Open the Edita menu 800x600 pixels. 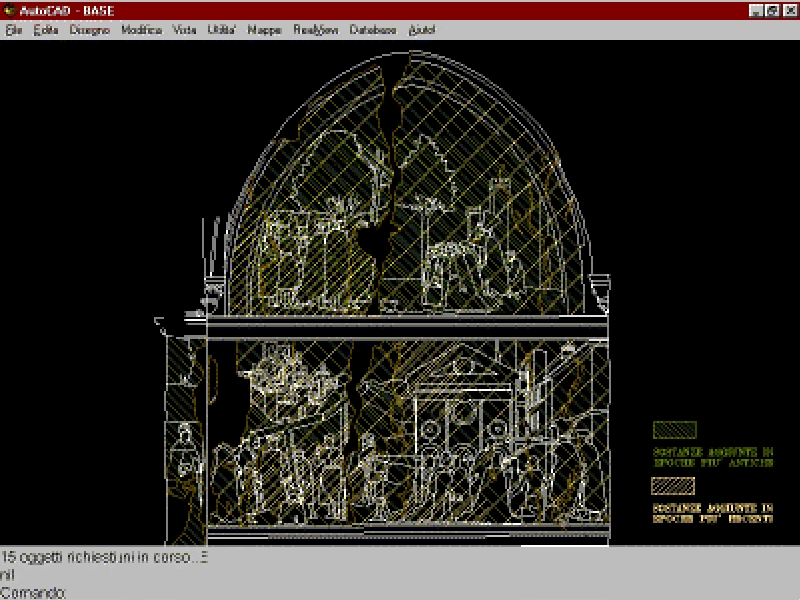click(x=46, y=30)
